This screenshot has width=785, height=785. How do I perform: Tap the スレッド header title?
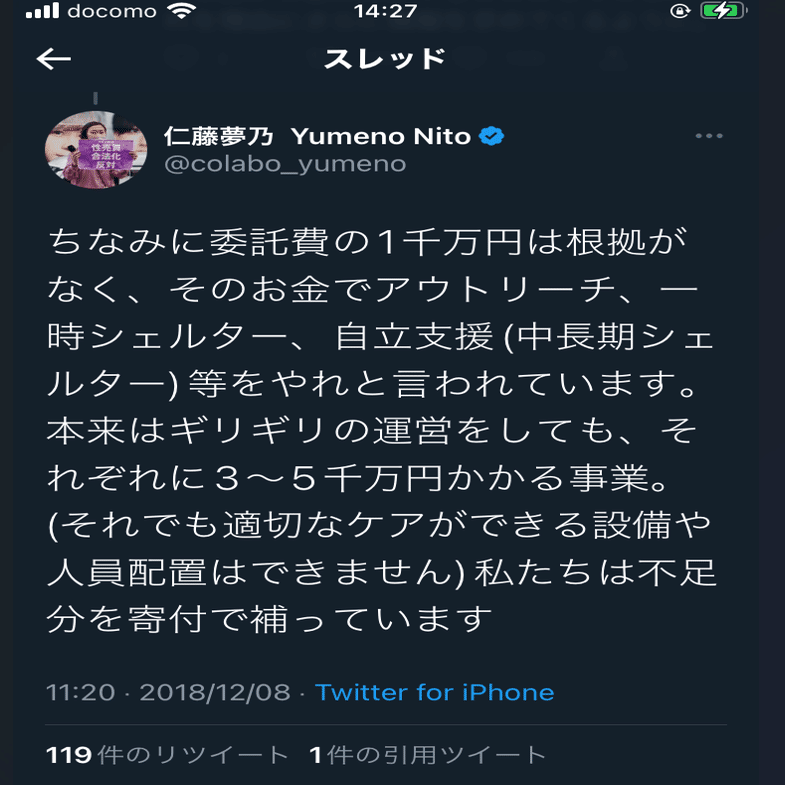pyautogui.click(x=384, y=60)
